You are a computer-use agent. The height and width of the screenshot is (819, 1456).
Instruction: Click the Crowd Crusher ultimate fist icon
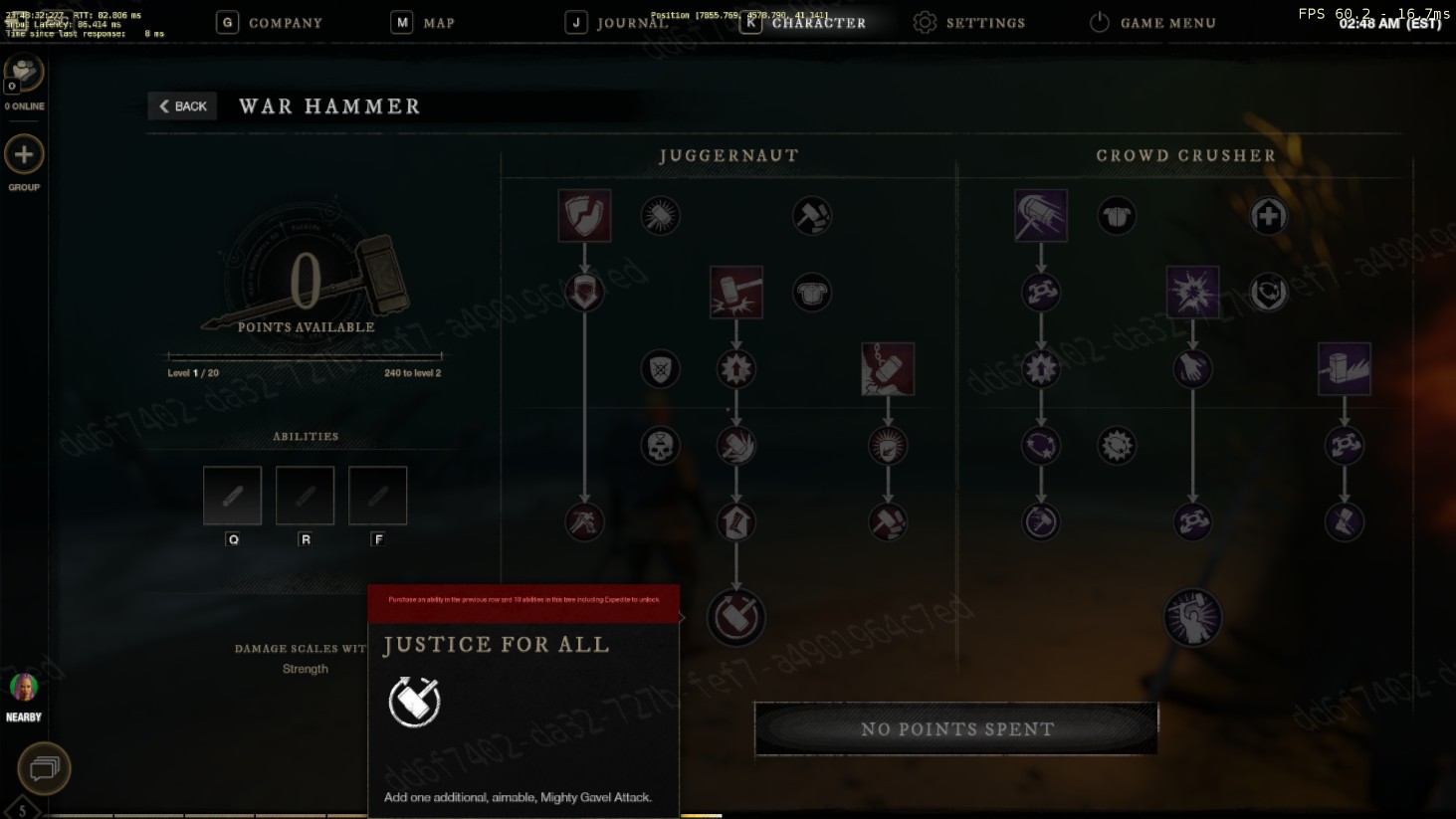pos(1192,617)
